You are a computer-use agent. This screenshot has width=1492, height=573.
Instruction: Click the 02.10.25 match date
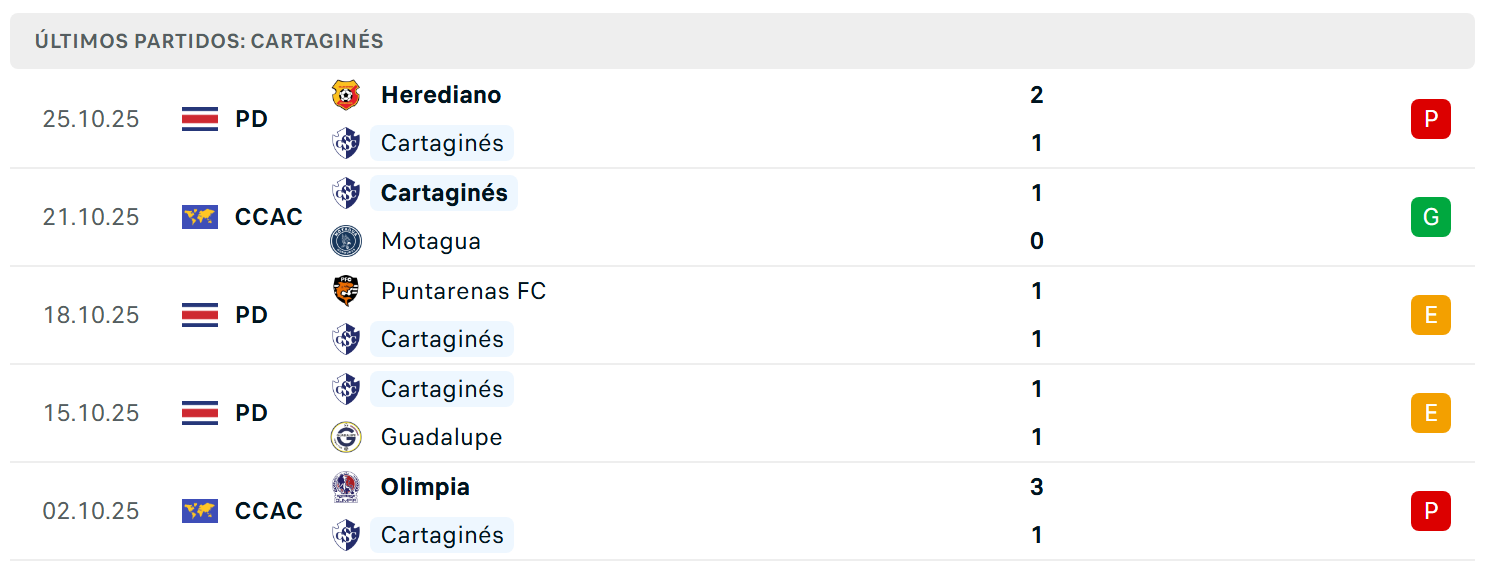coord(91,511)
